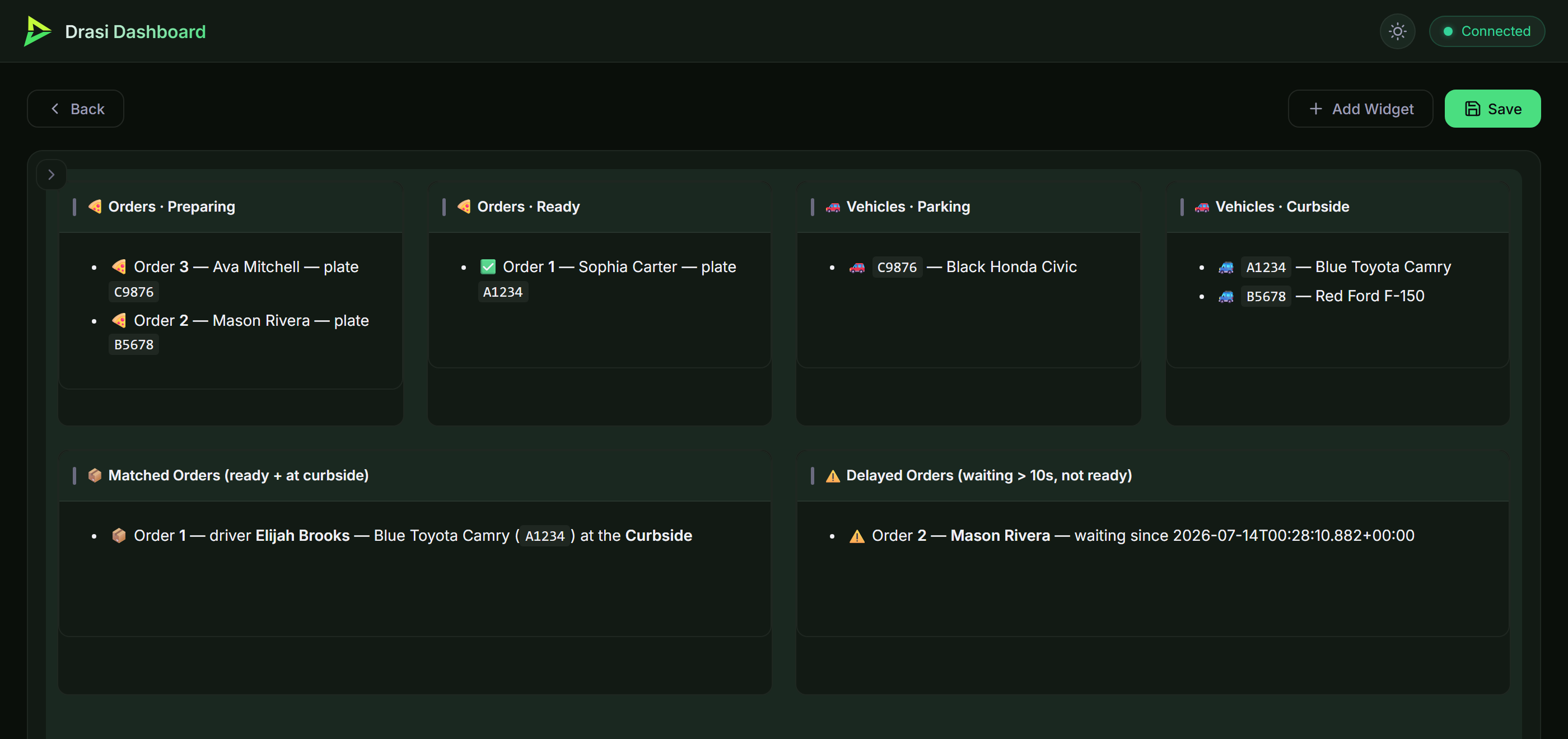Image resolution: width=1568 pixels, height=739 pixels.
Task: Select the Vehicles · Parking widget title
Action: click(x=908, y=207)
